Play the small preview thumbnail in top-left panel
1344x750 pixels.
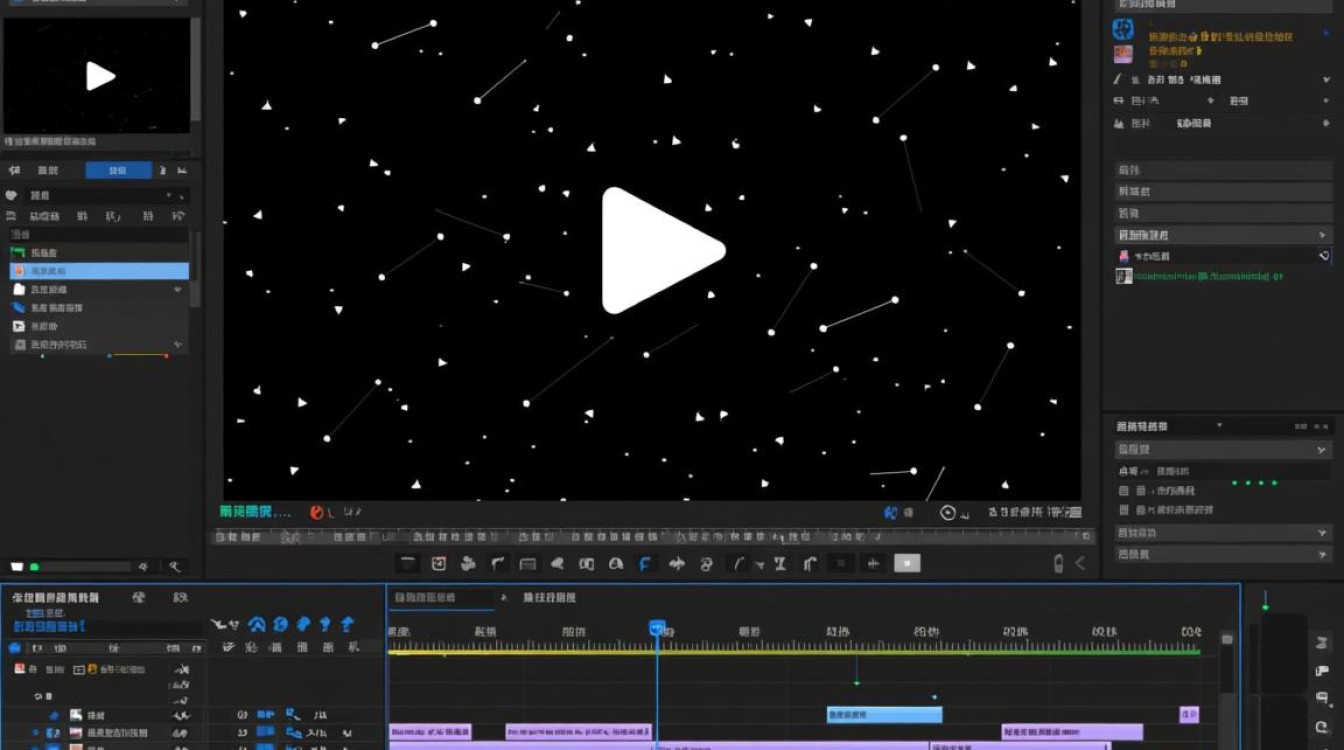[x=100, y=76]
